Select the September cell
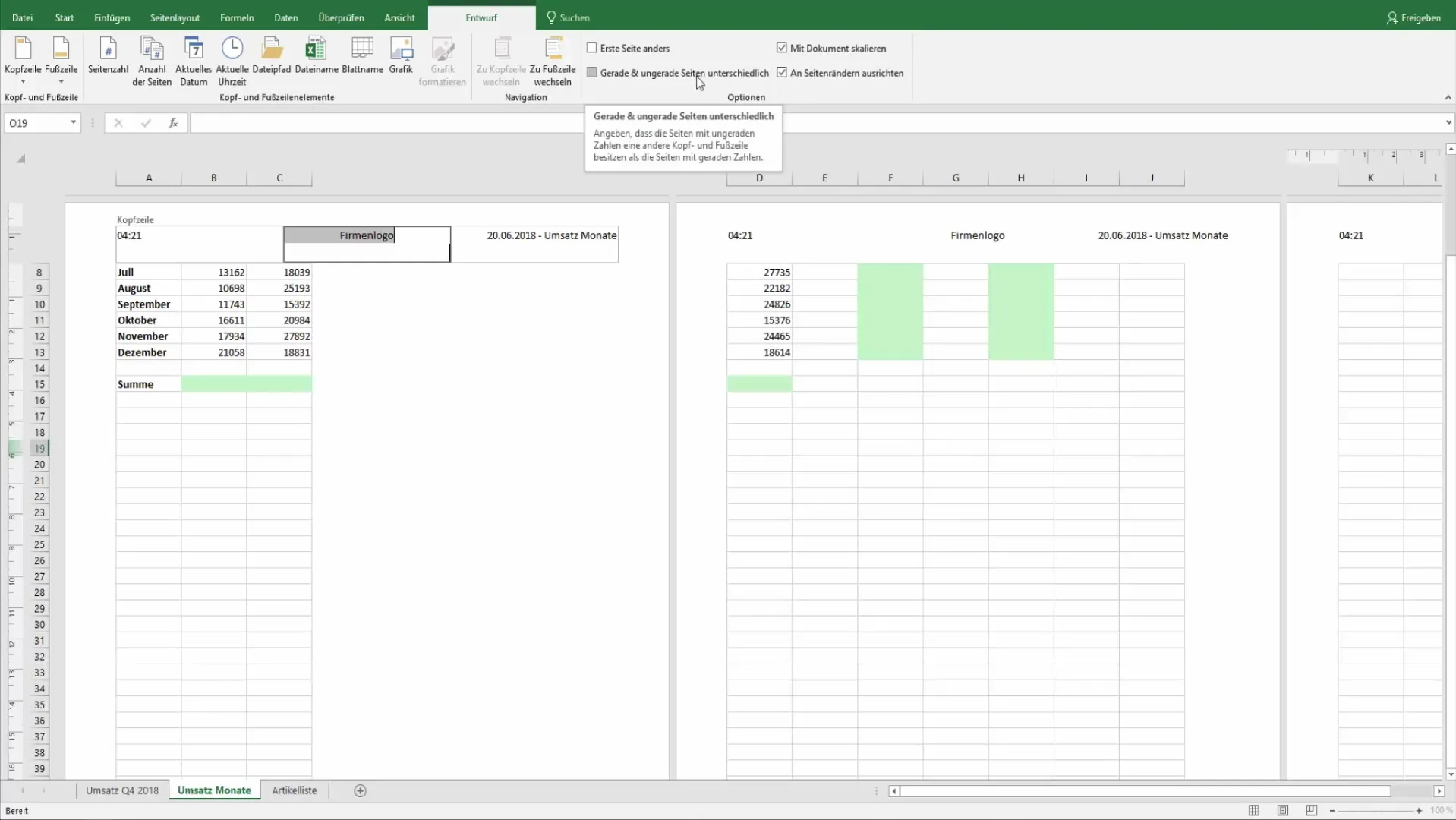The height and width of the screenshot is (820, 1456). pyautogui.click(x=149, y=304)
